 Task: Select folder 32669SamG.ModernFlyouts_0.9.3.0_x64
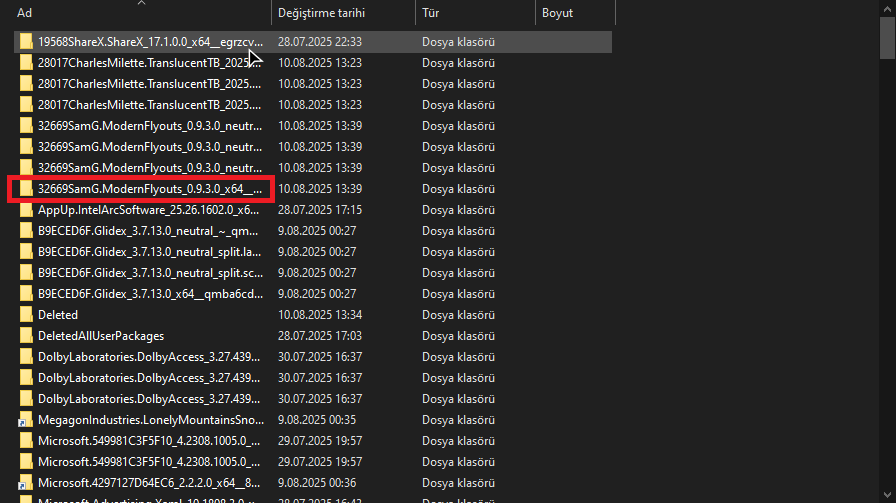point(150,189)
